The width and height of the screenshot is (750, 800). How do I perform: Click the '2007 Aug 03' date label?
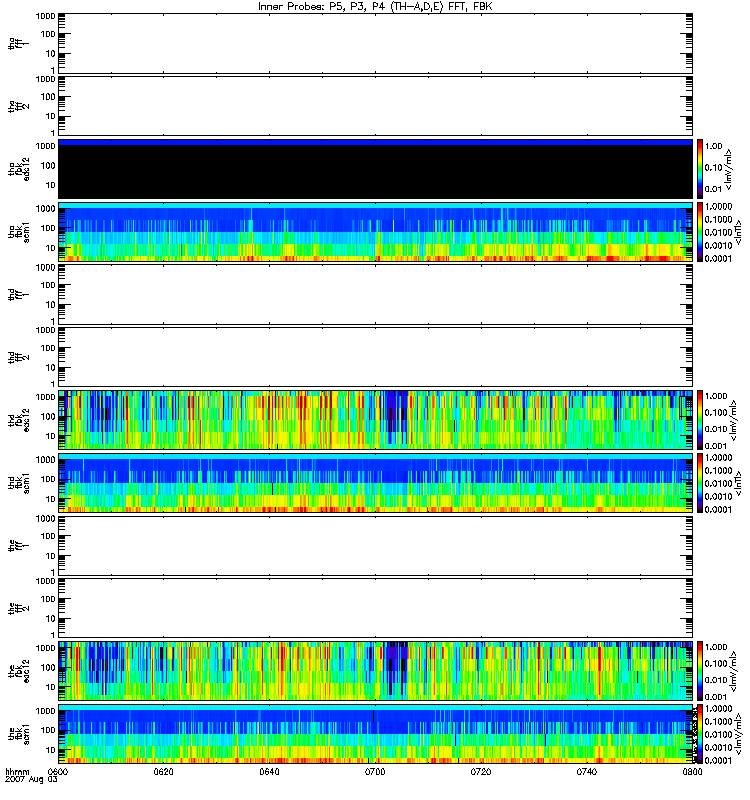click(31, 780)
